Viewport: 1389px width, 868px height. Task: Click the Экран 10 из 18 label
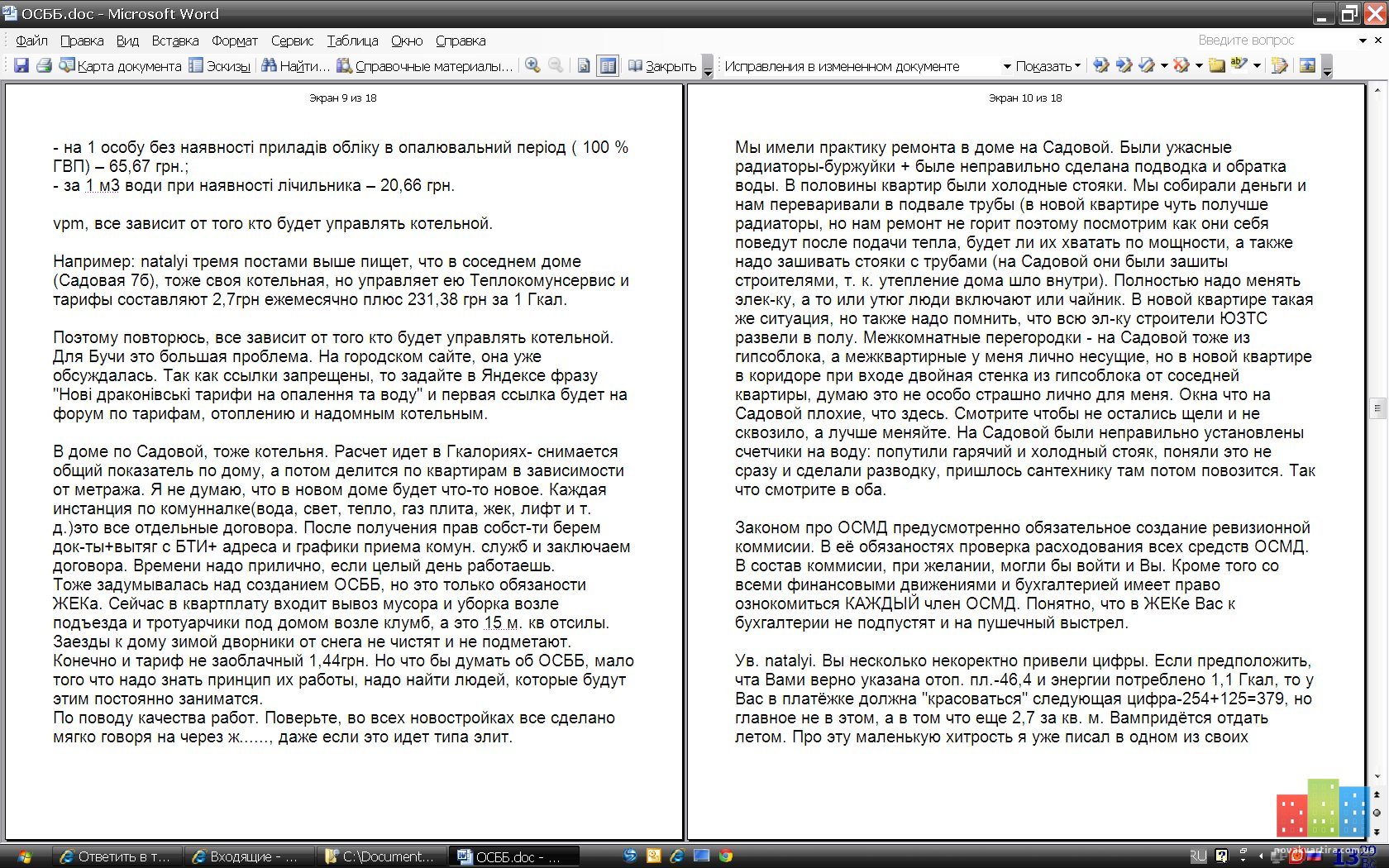[1025, 98]
